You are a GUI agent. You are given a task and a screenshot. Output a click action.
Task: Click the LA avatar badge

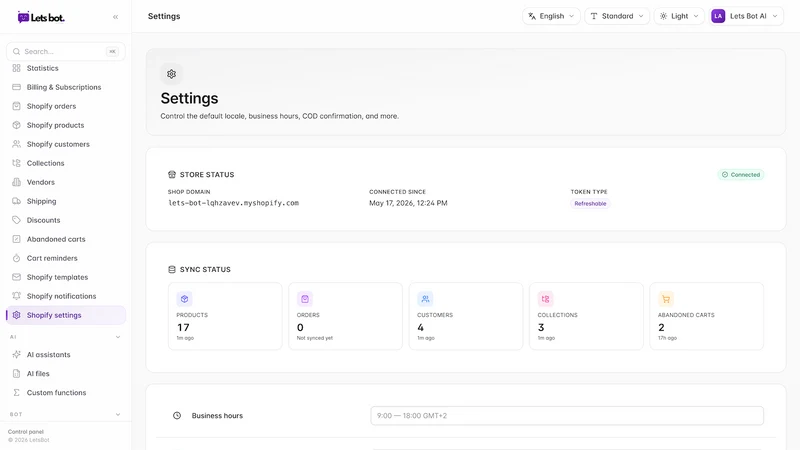click(x=718, y=16)
